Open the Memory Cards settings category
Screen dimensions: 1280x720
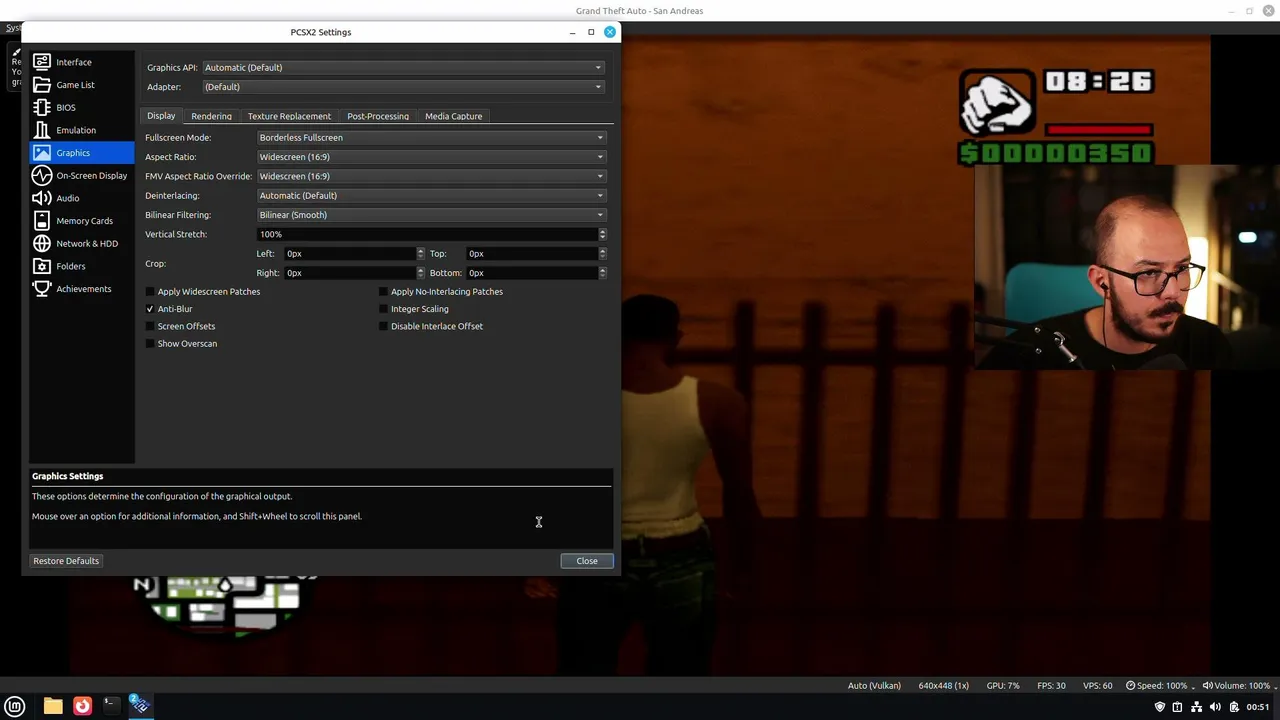point(82,221)
